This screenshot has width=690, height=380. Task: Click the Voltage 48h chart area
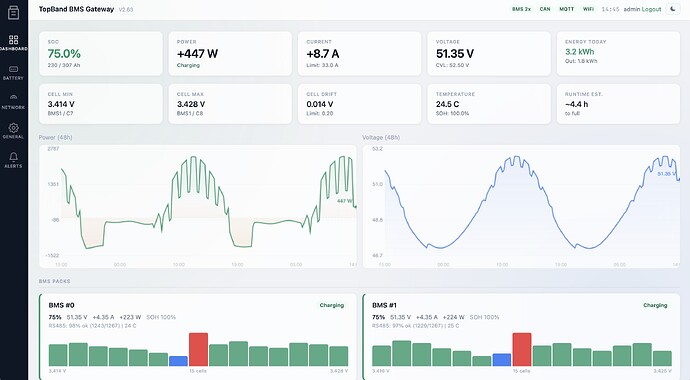(x=521, y=206)
